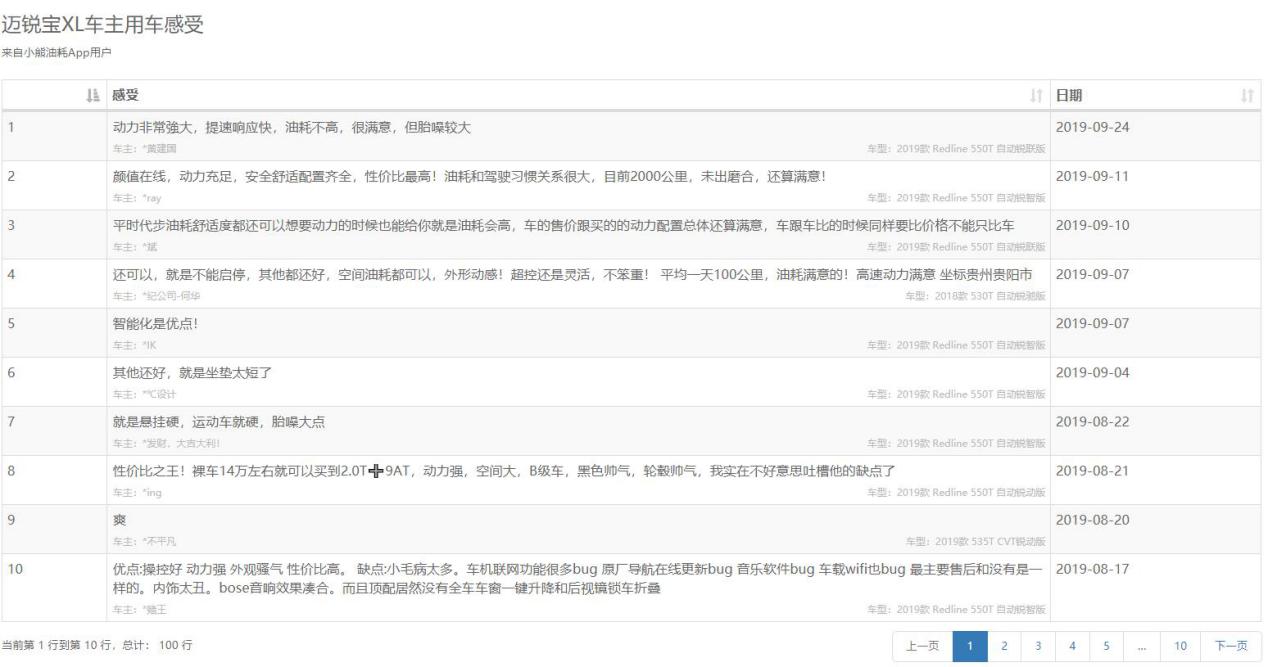Click sort arrows in 感受 column header
The width and height of the screenshot is (1268, 667).
click(x=1036, y=95)
